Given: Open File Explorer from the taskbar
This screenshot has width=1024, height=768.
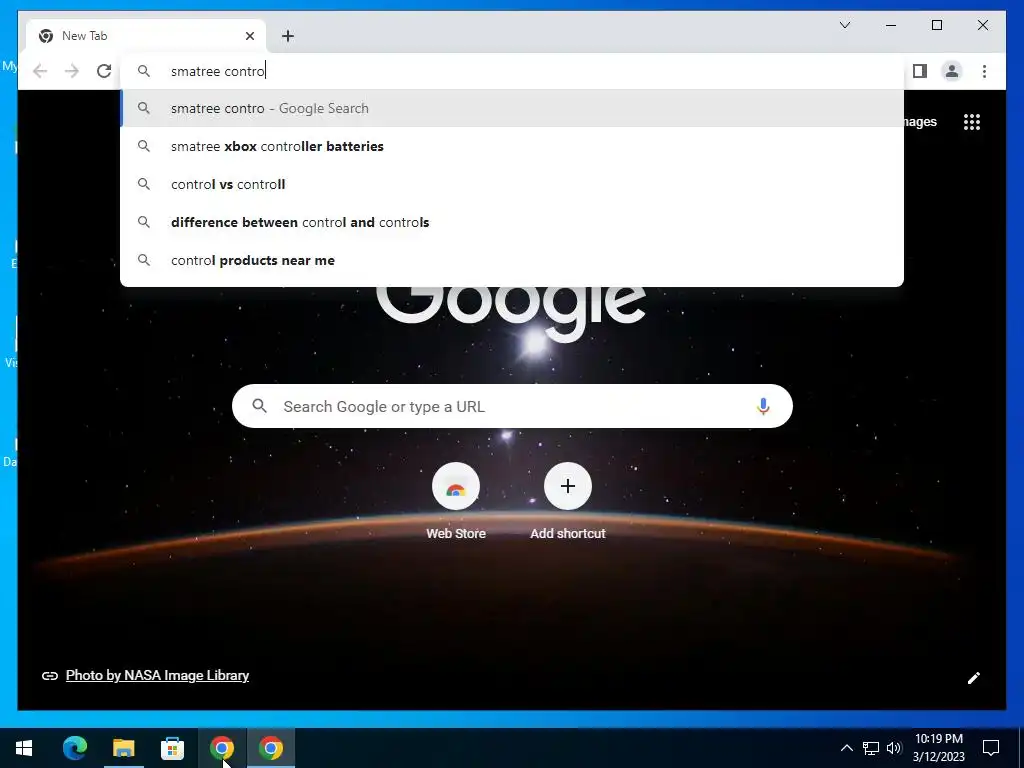Looking at the screenshot, I should [123, 748].
